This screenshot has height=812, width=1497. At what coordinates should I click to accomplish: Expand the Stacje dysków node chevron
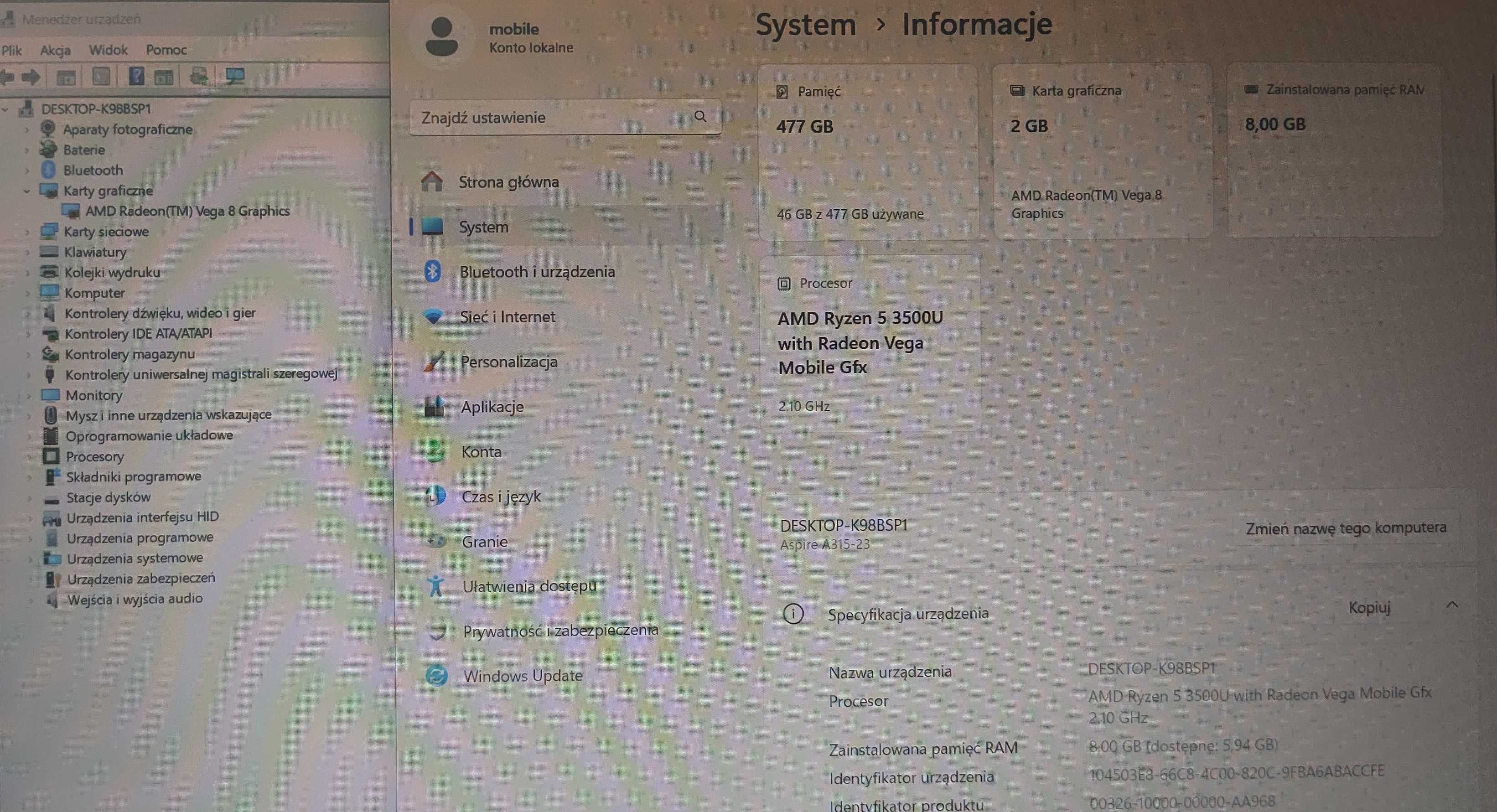tap(29, 498)
